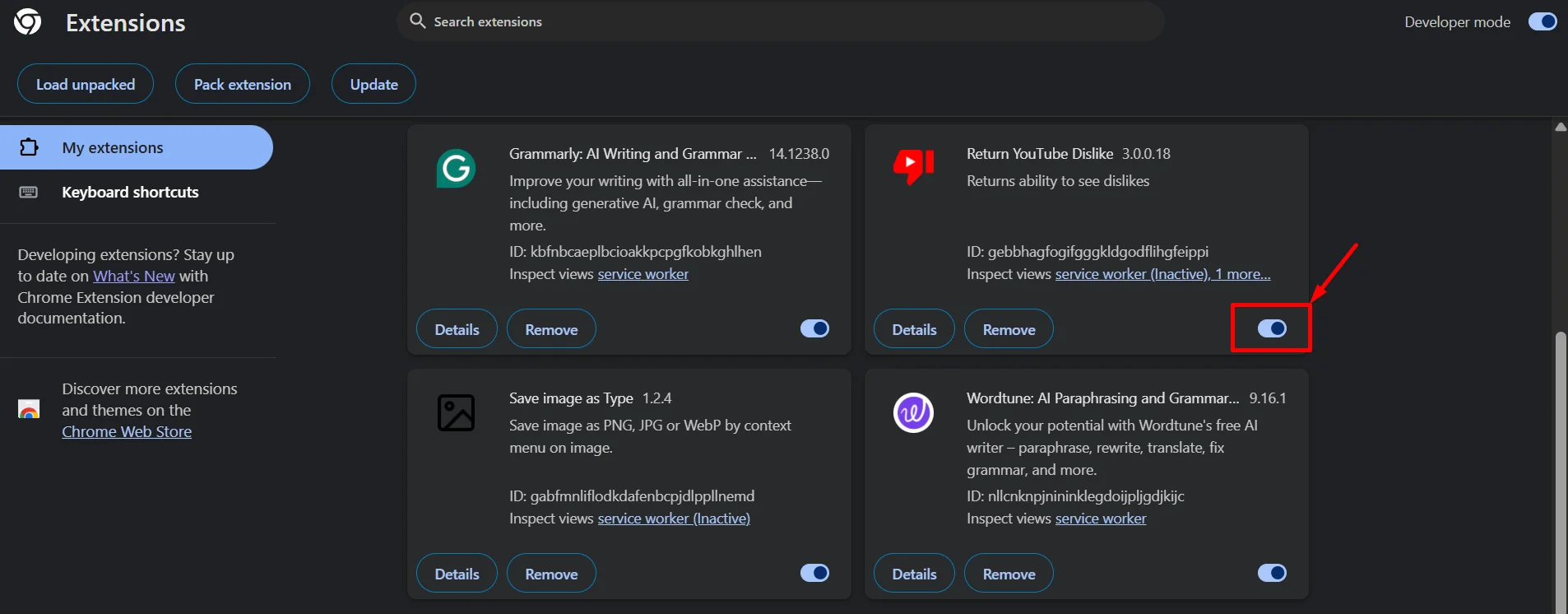This screenshot has width=1568, height=614.
Task: Remove the Wordtune extension
Action: point(1009,574)
